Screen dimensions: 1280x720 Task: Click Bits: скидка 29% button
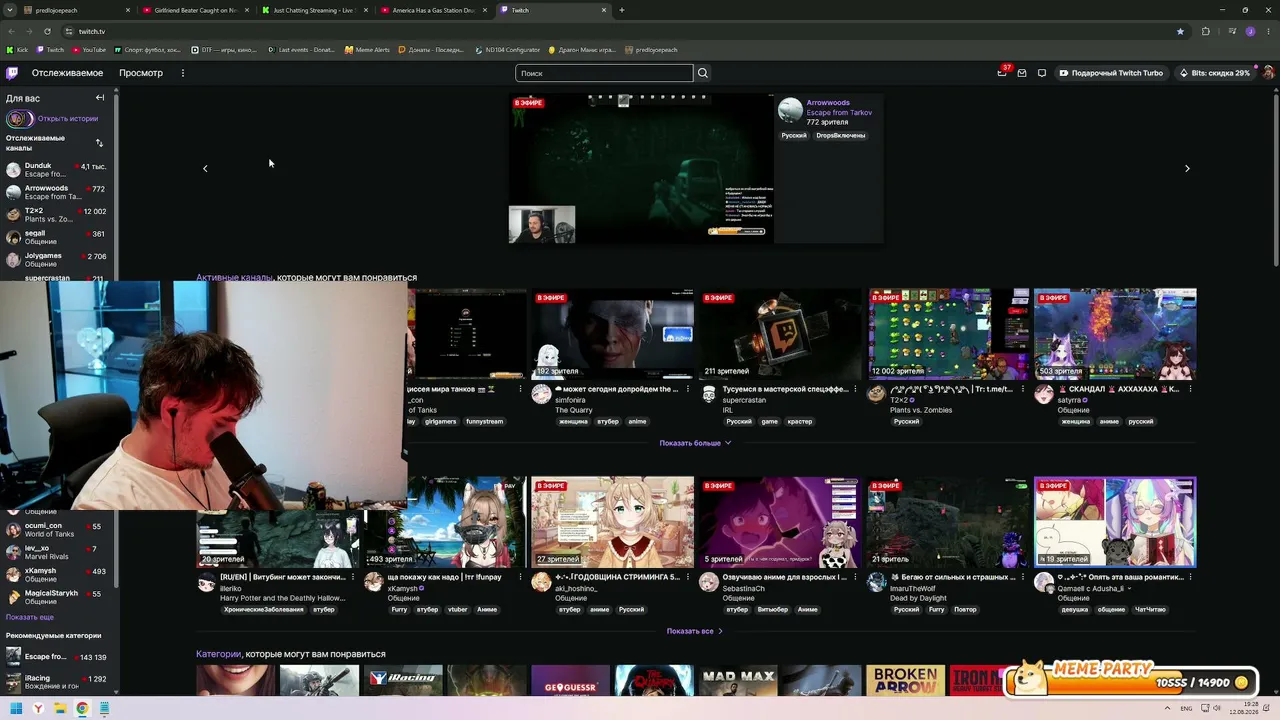pos(1215,73)
